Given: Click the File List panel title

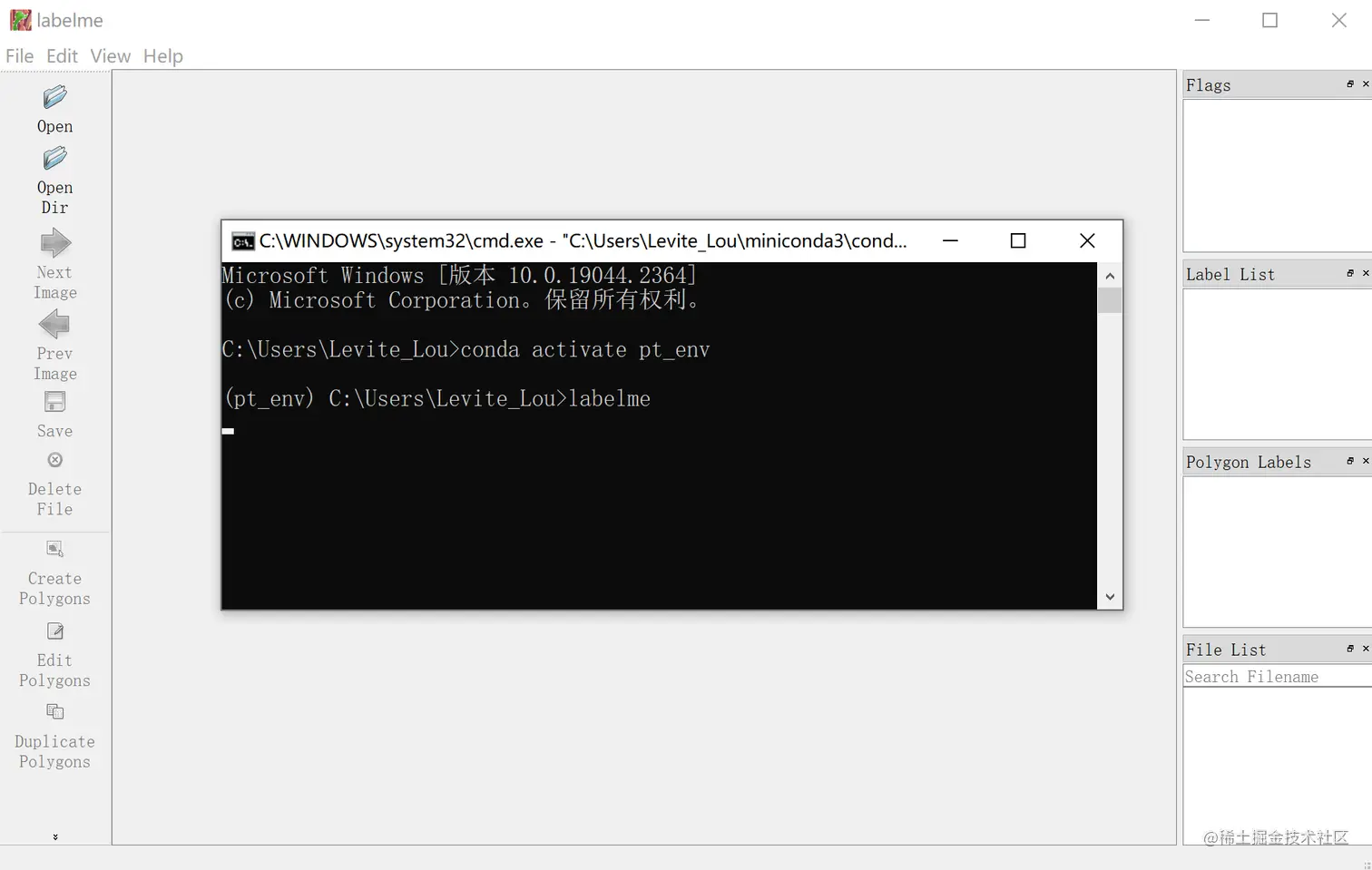Looking at the screenshot, I should 1226,650.
